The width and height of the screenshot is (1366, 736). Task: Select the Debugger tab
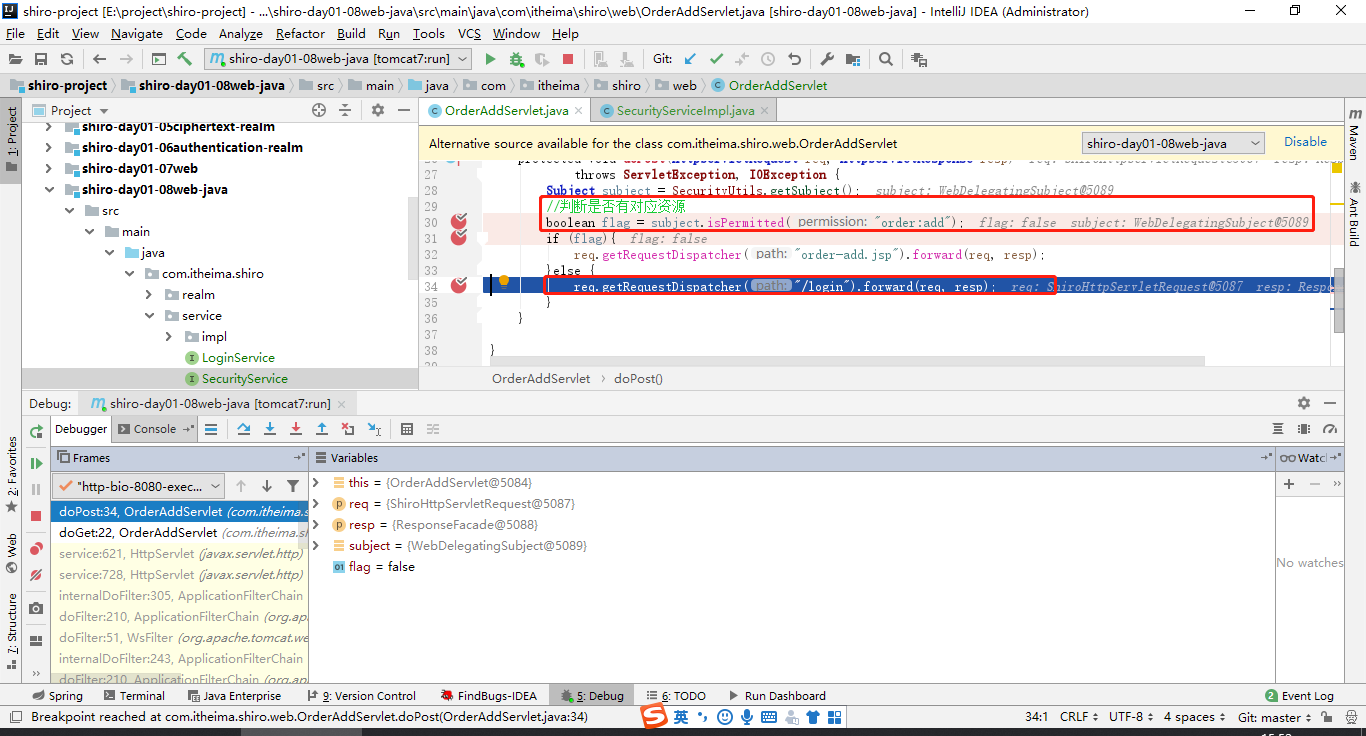tap(81, 429)
